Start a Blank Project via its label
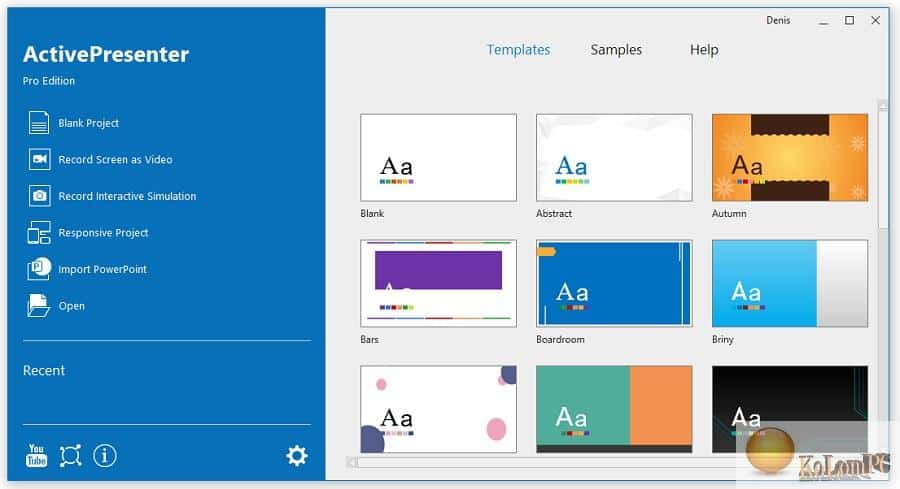 click(88, 123)
